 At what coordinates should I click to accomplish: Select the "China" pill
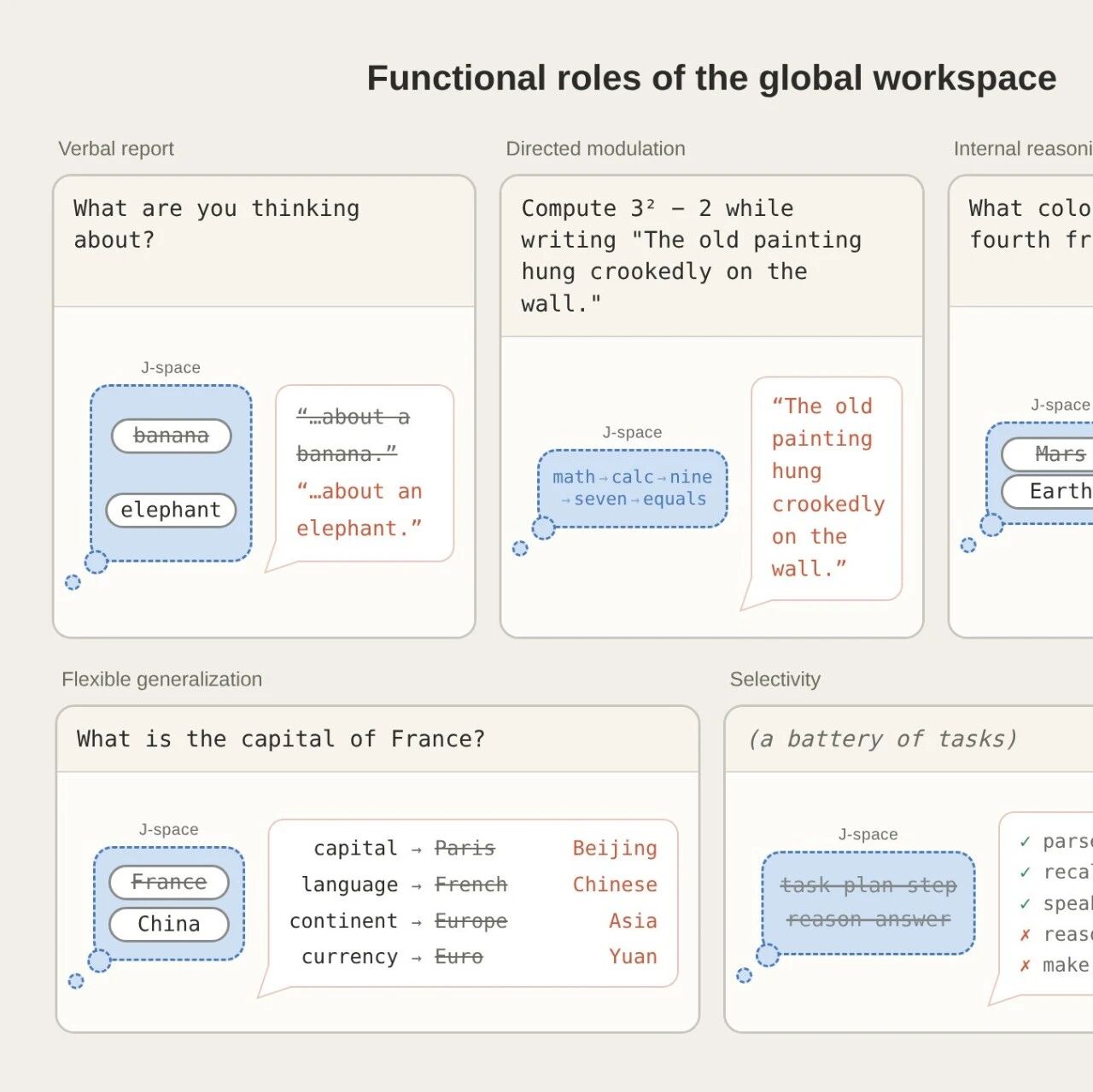[x=169, y=924]
